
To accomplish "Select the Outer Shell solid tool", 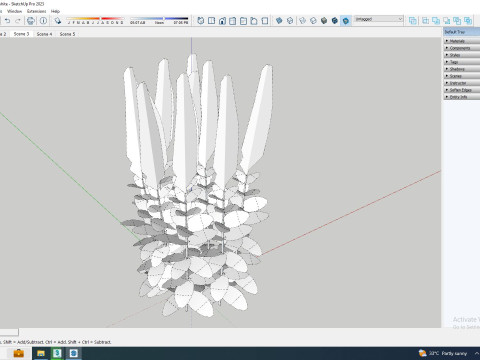I will (413, 21).
